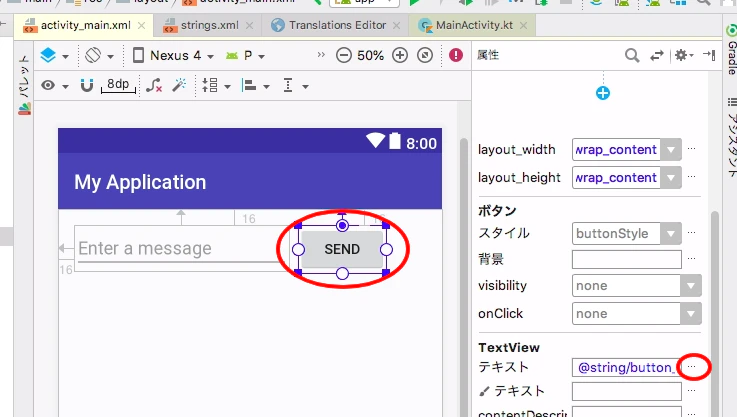Viewport: 737px width, 417px height.
Task: Open the align dropdown
Action: pos(255,86)
